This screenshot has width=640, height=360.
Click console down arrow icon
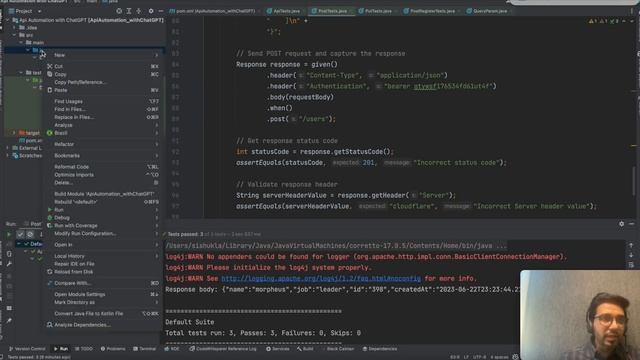(631, 255)
